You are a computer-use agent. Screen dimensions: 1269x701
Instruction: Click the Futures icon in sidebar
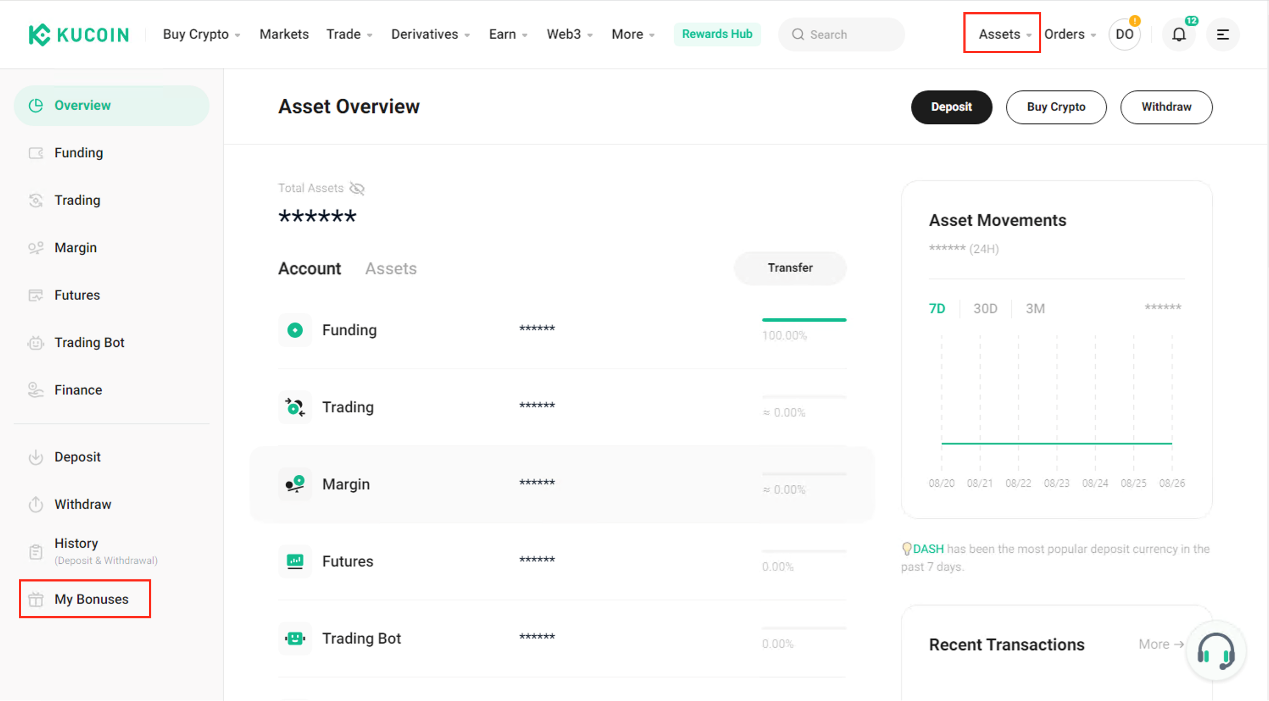tap(36, 295)
